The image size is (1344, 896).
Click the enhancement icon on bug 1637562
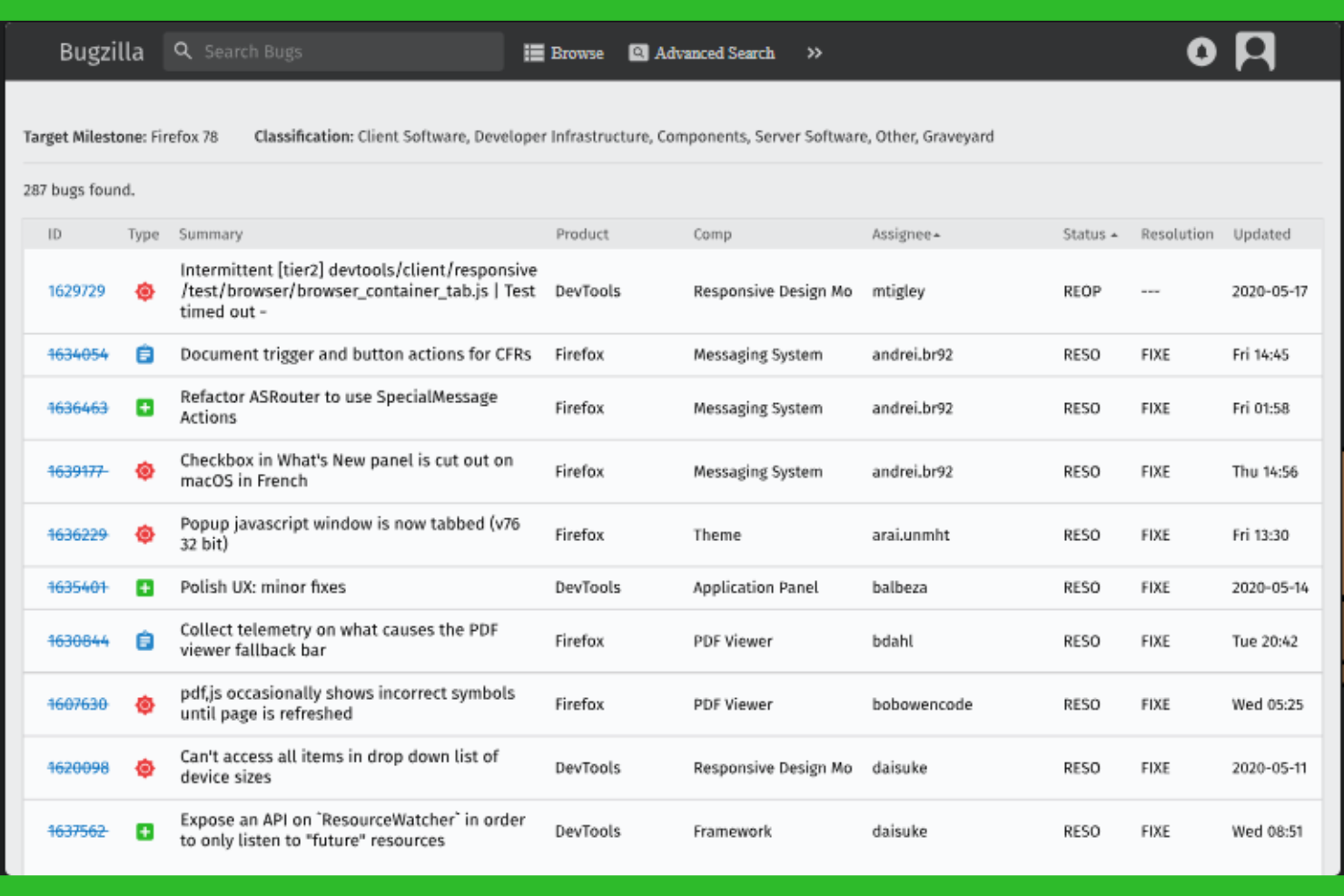point(144,830)
